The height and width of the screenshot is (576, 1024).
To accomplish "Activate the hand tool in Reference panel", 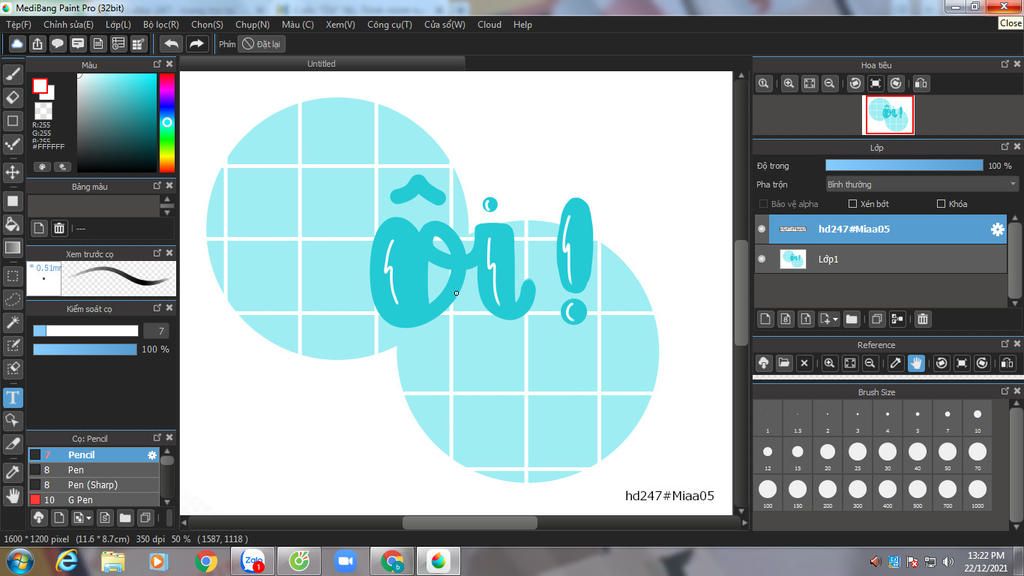I will click(x=916, y=363).
